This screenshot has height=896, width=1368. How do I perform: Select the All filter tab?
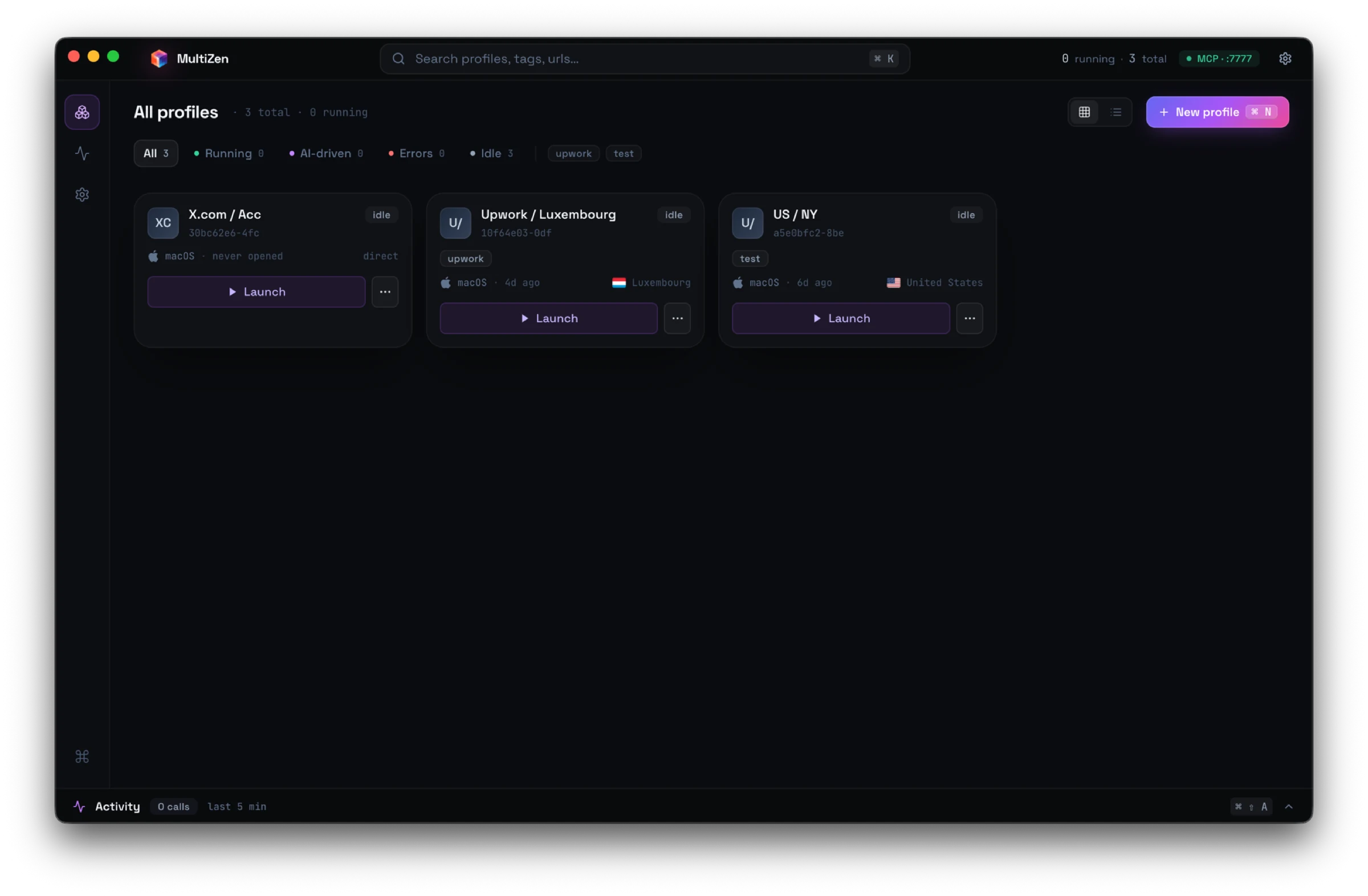[156, 153]
